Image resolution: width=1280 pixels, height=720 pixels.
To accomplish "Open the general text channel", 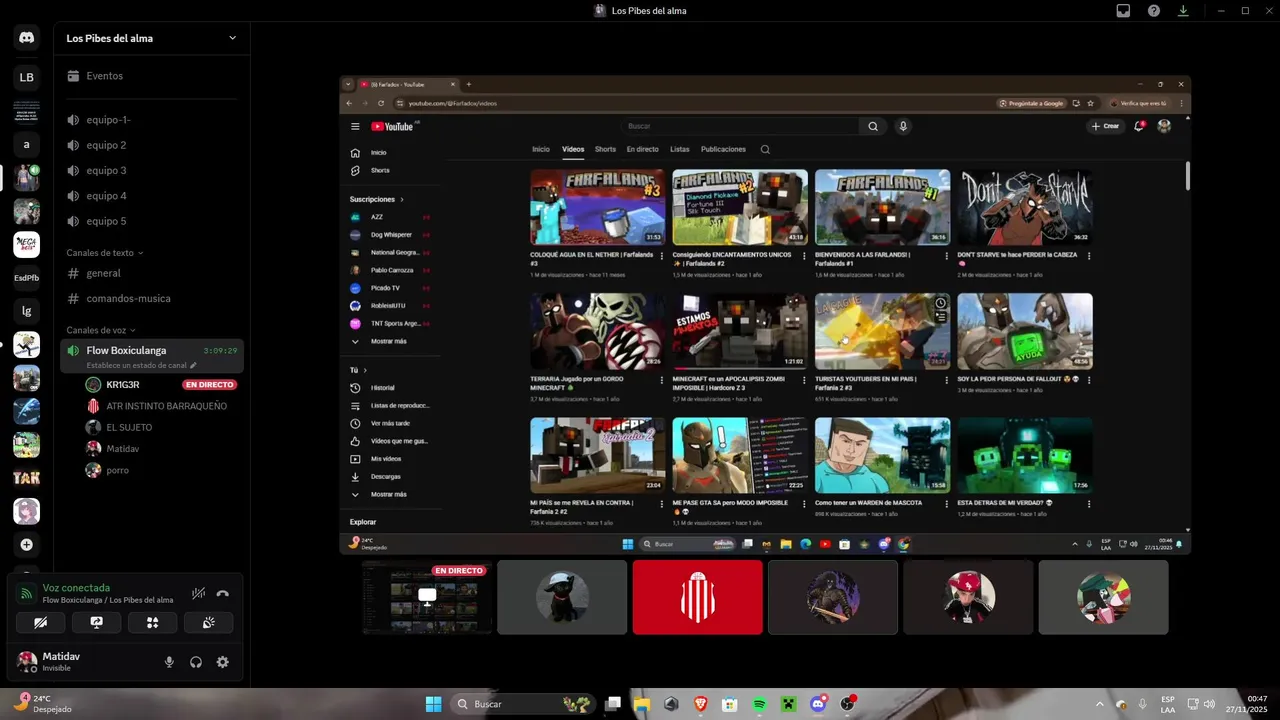I will pyautogui.click(x=151, y=273).
